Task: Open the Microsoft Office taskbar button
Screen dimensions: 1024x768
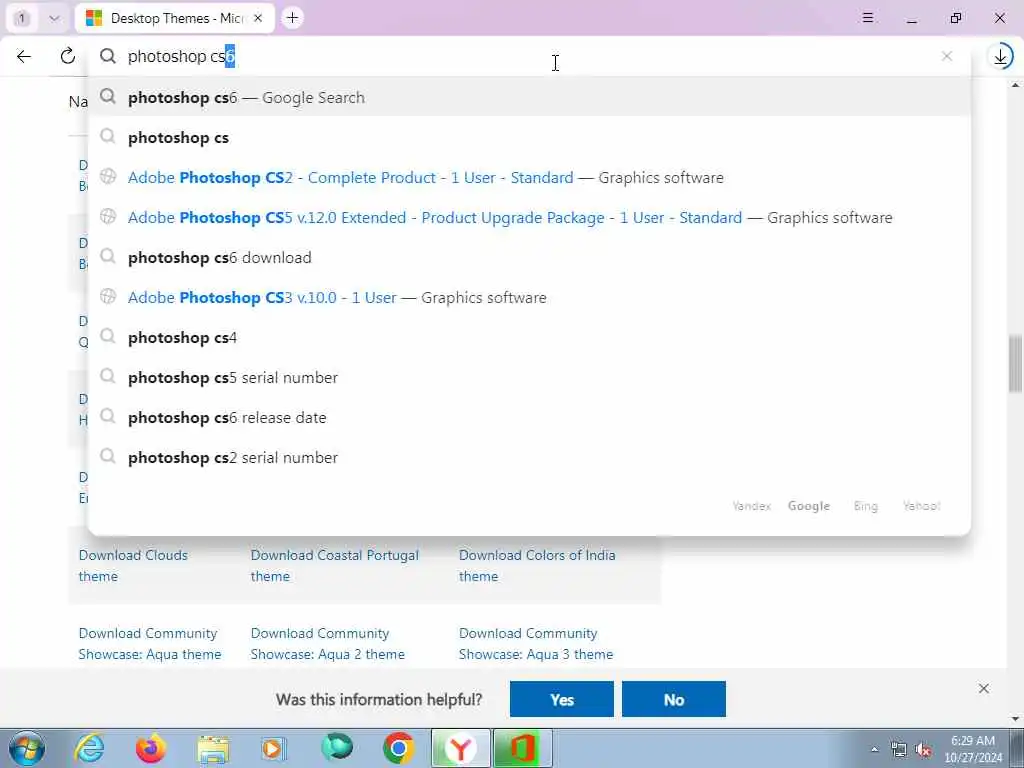Action: tap(522, 748)
